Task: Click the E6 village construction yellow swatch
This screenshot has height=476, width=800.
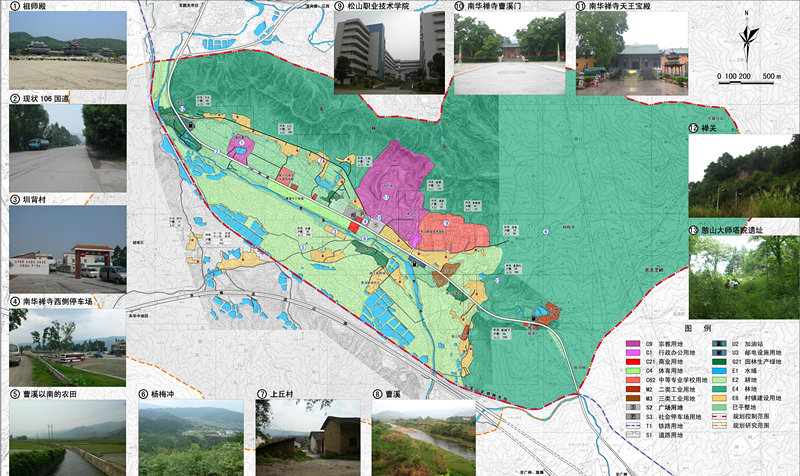Action: click(x=719, y=397)
